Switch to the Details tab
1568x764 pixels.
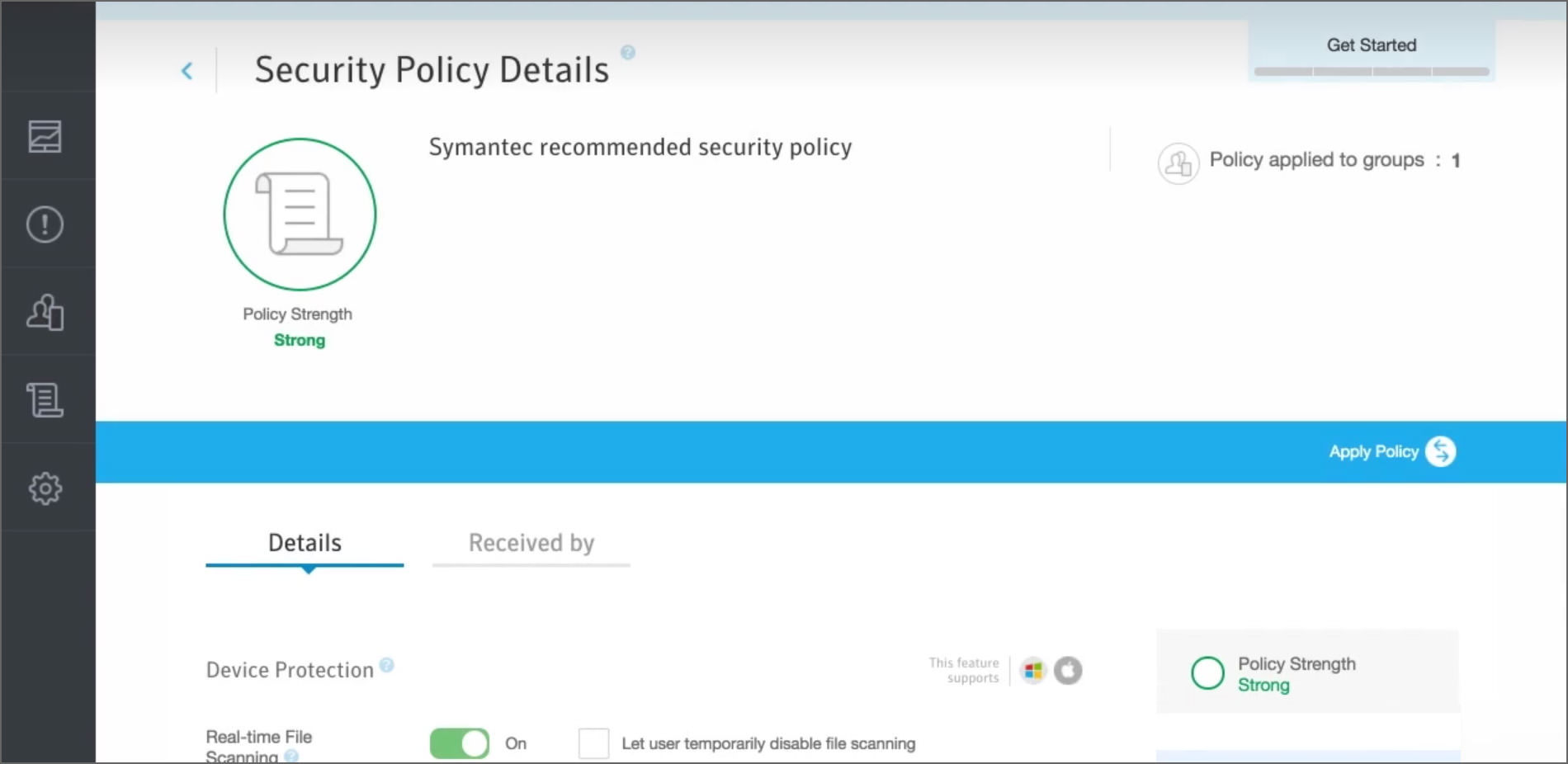[x=305, y=544]
